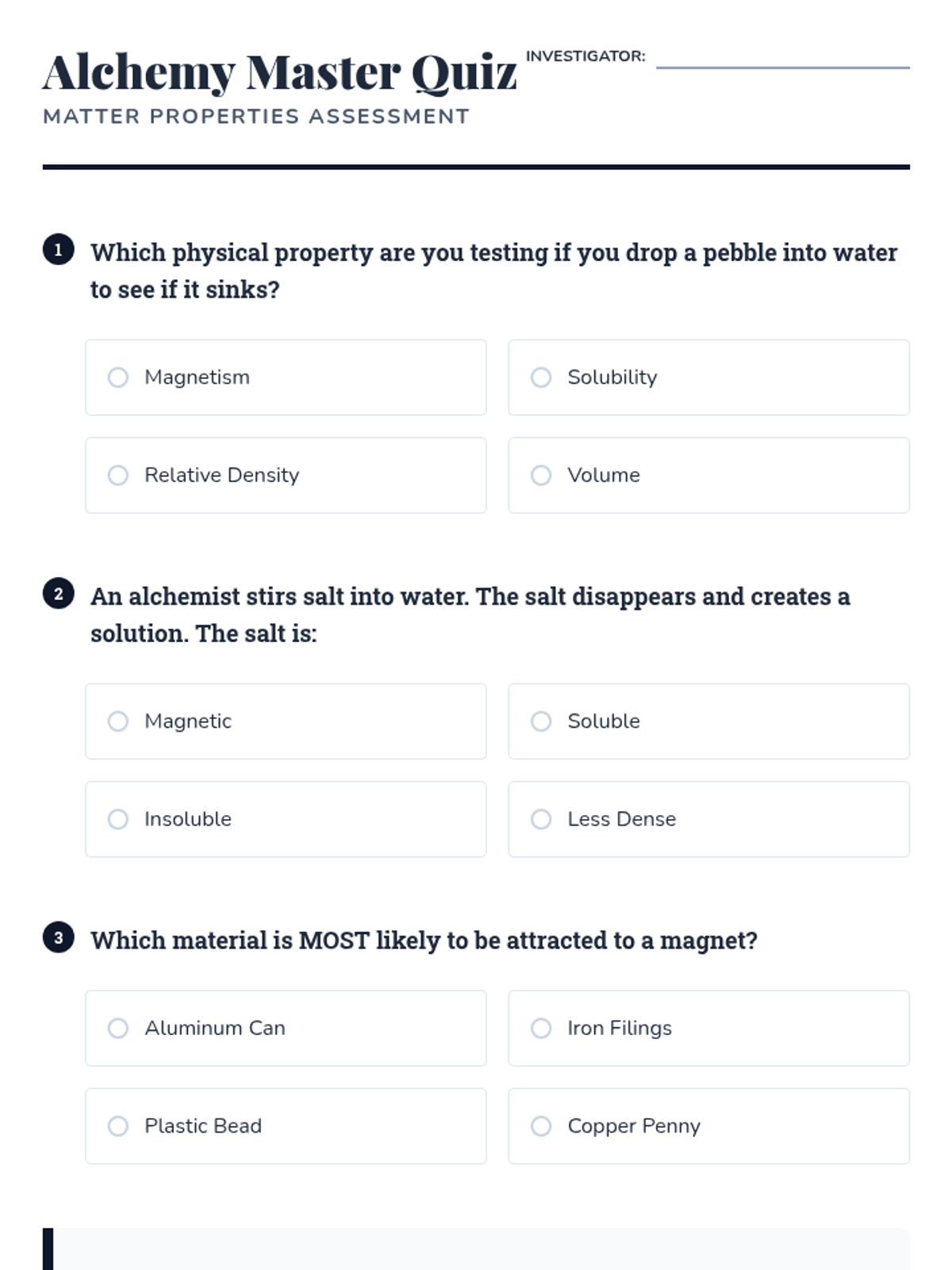This screenshot has width=952, height=1270.
Task: Pick the Plastic Bead radio button
Action: (118, 1126)
